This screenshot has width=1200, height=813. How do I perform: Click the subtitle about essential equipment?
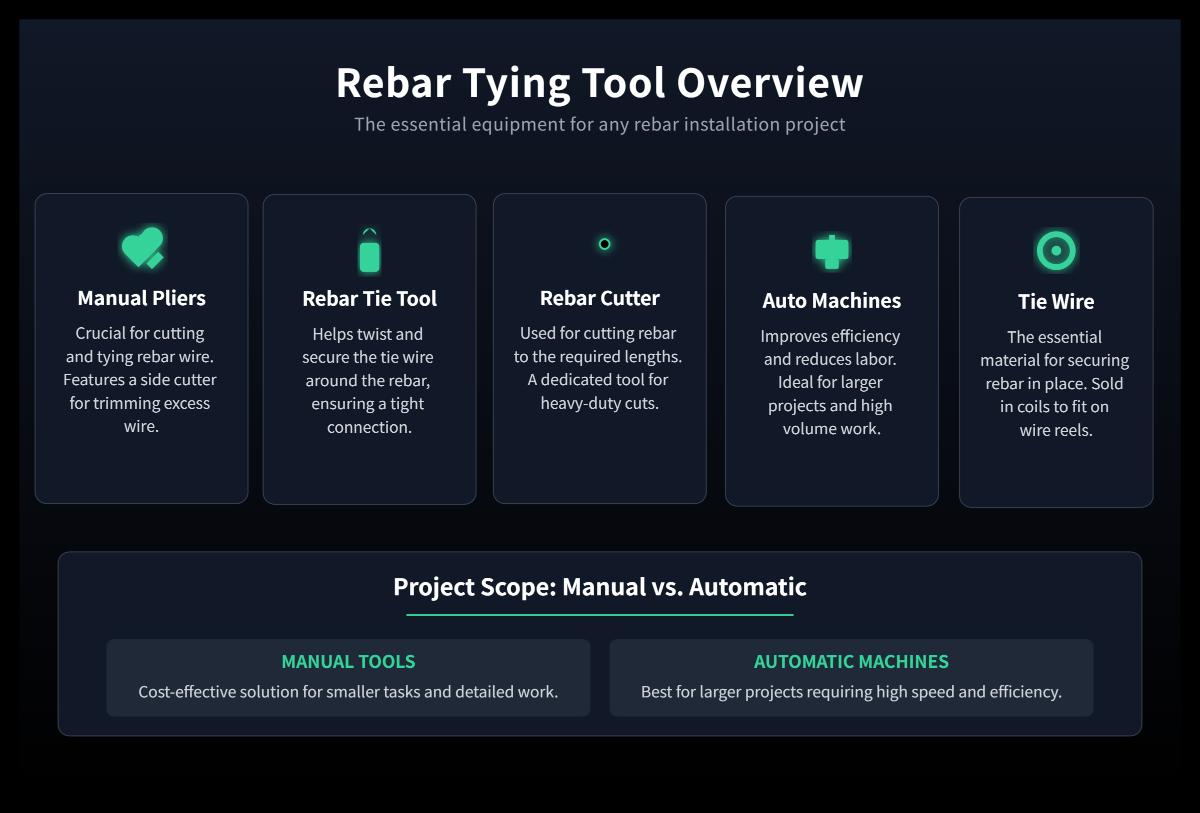coord(599,124)
